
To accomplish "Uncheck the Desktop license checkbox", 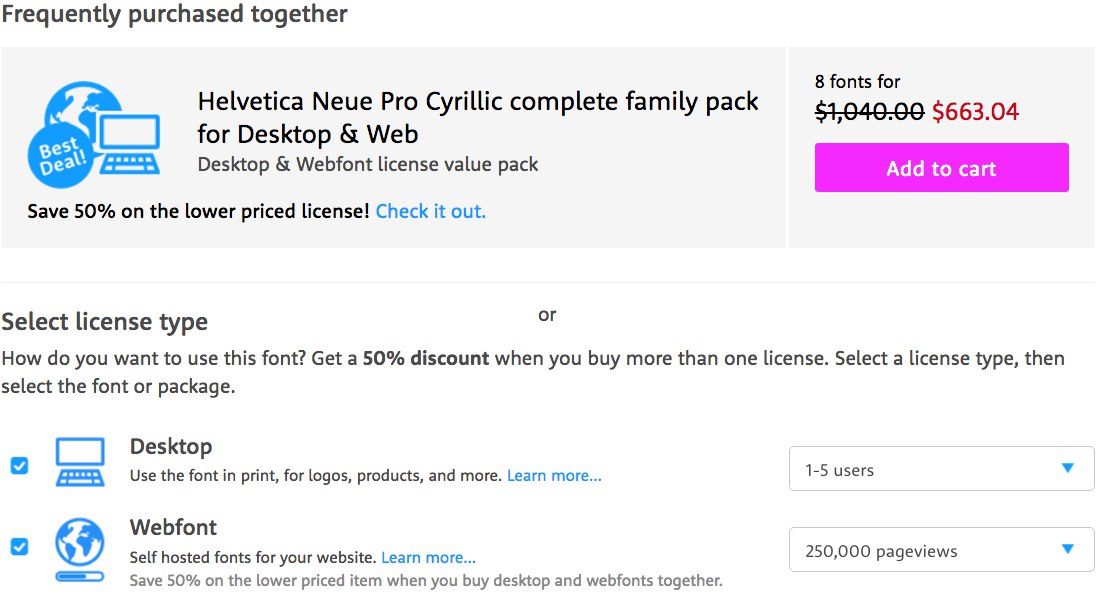I will (20, 465).
